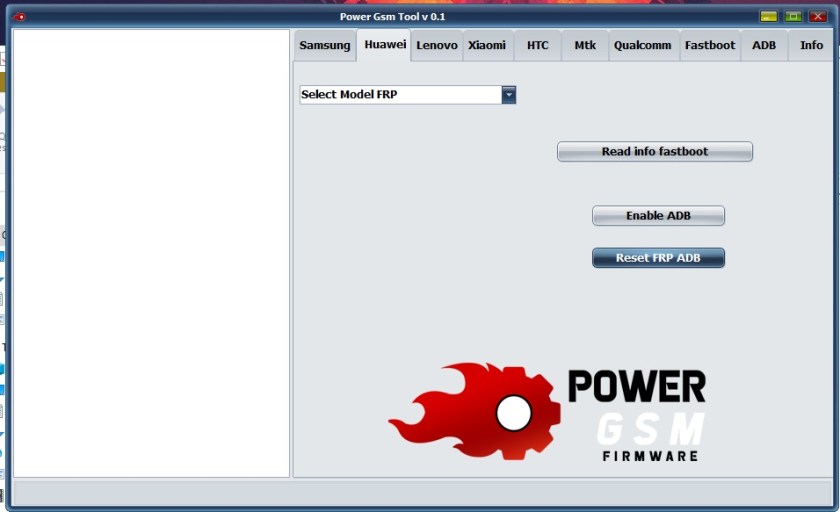Viewport: 840px width, 512px height.
Task: Open the Samsung tab
Action: coord(325,46)
